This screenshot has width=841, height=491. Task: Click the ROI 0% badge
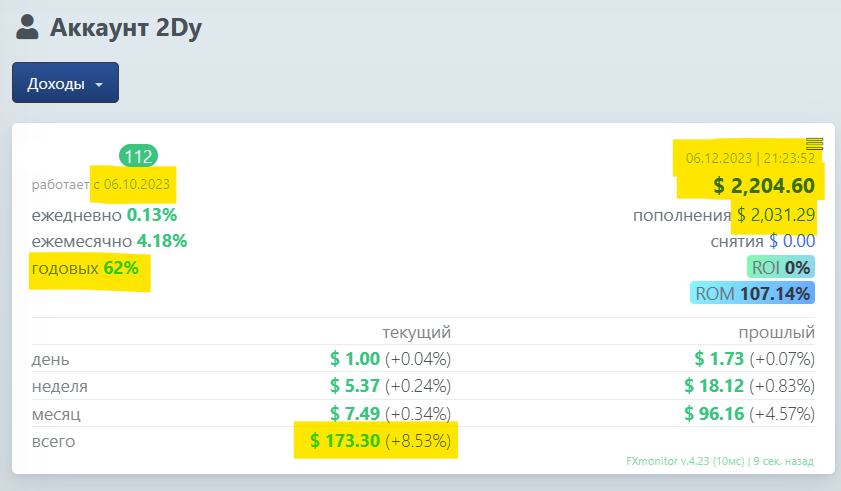780,267
